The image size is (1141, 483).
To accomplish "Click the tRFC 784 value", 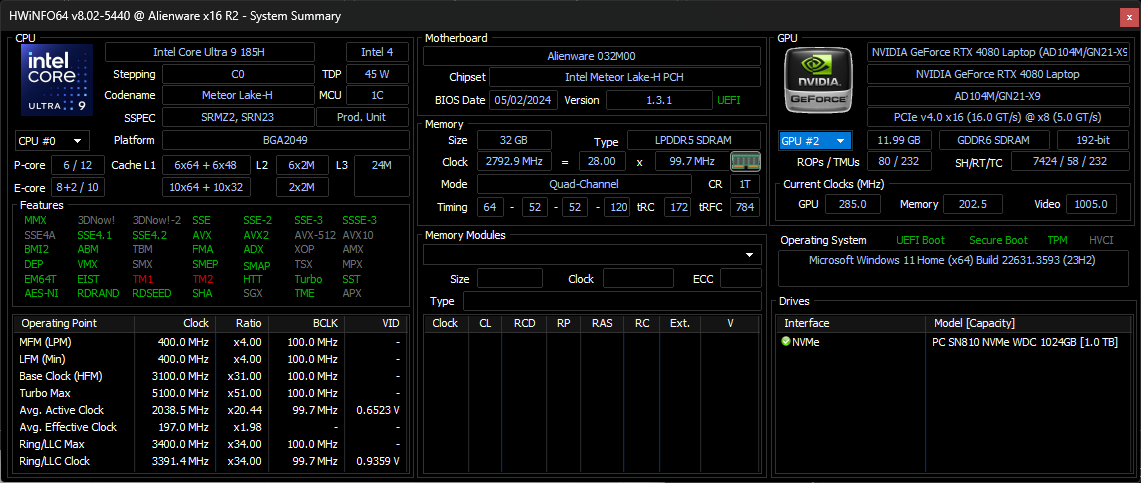I will coord(745,207).
